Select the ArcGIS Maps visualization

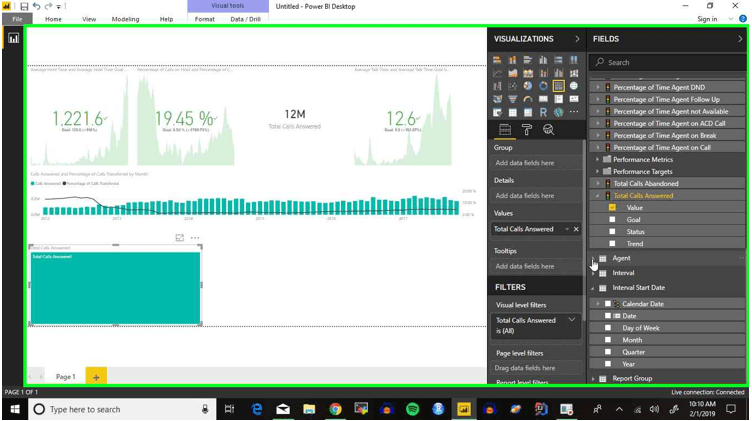[x=559, y=112]
